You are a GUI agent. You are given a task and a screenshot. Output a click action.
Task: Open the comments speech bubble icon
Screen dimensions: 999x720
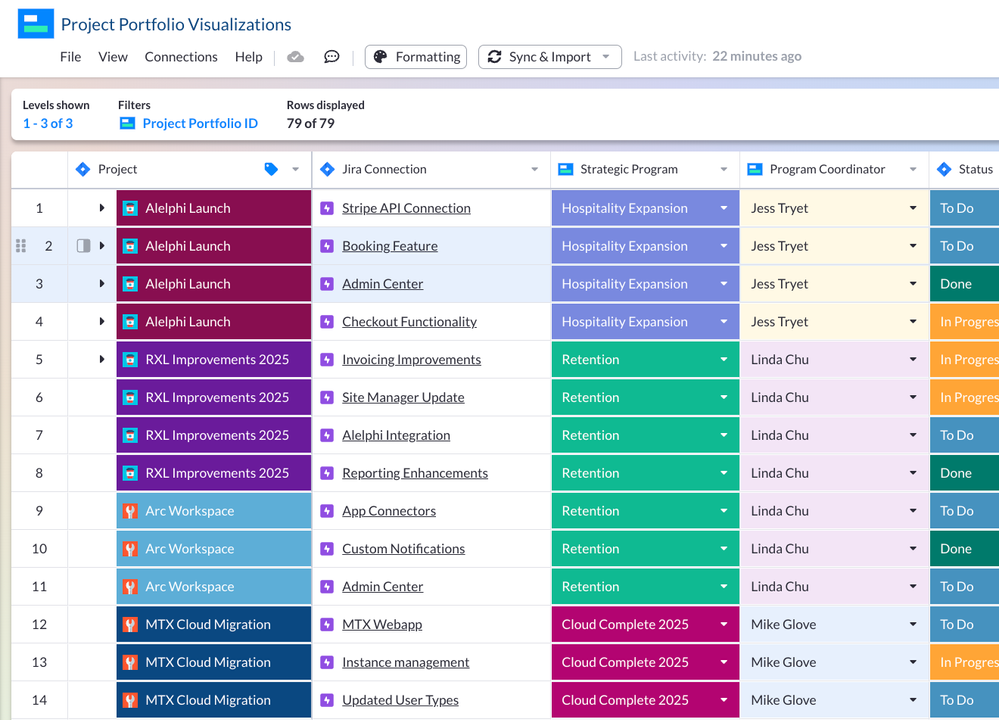point(331,57)
